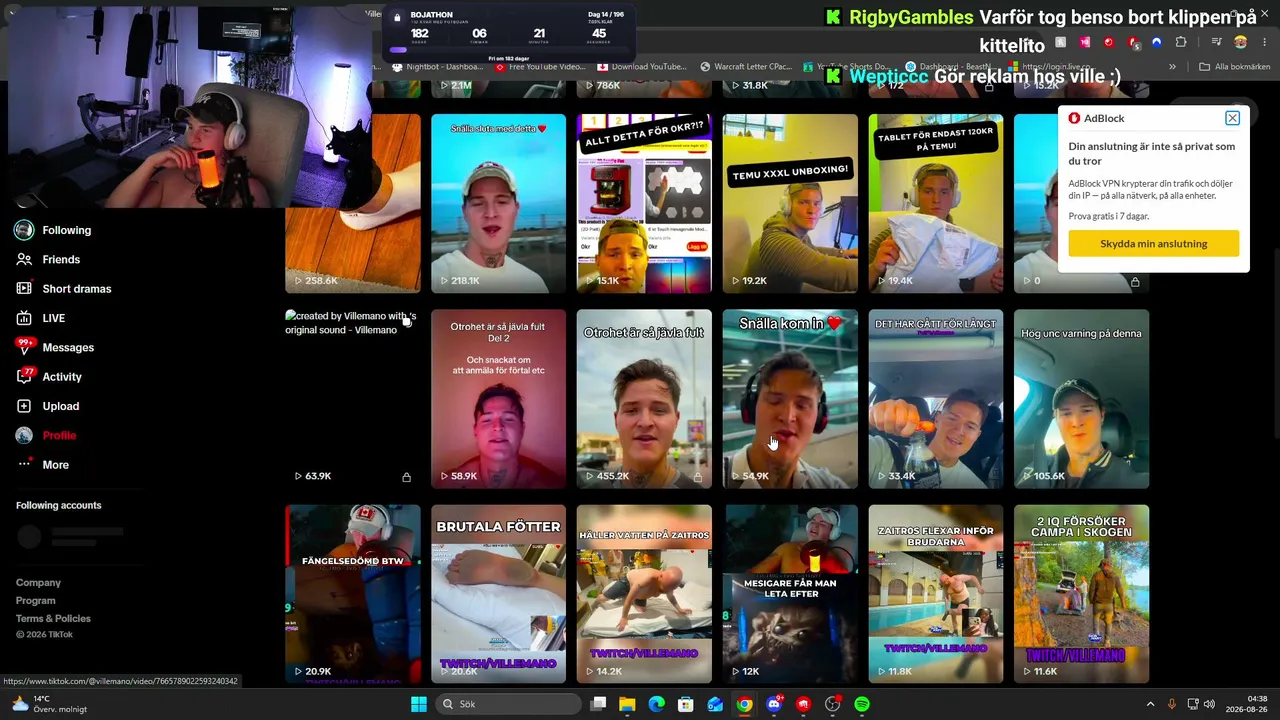Open the Zaitros flexar inför brudarna video
Image resolution: width=1280 pixels, height=720 pixels.
[935, 594]
